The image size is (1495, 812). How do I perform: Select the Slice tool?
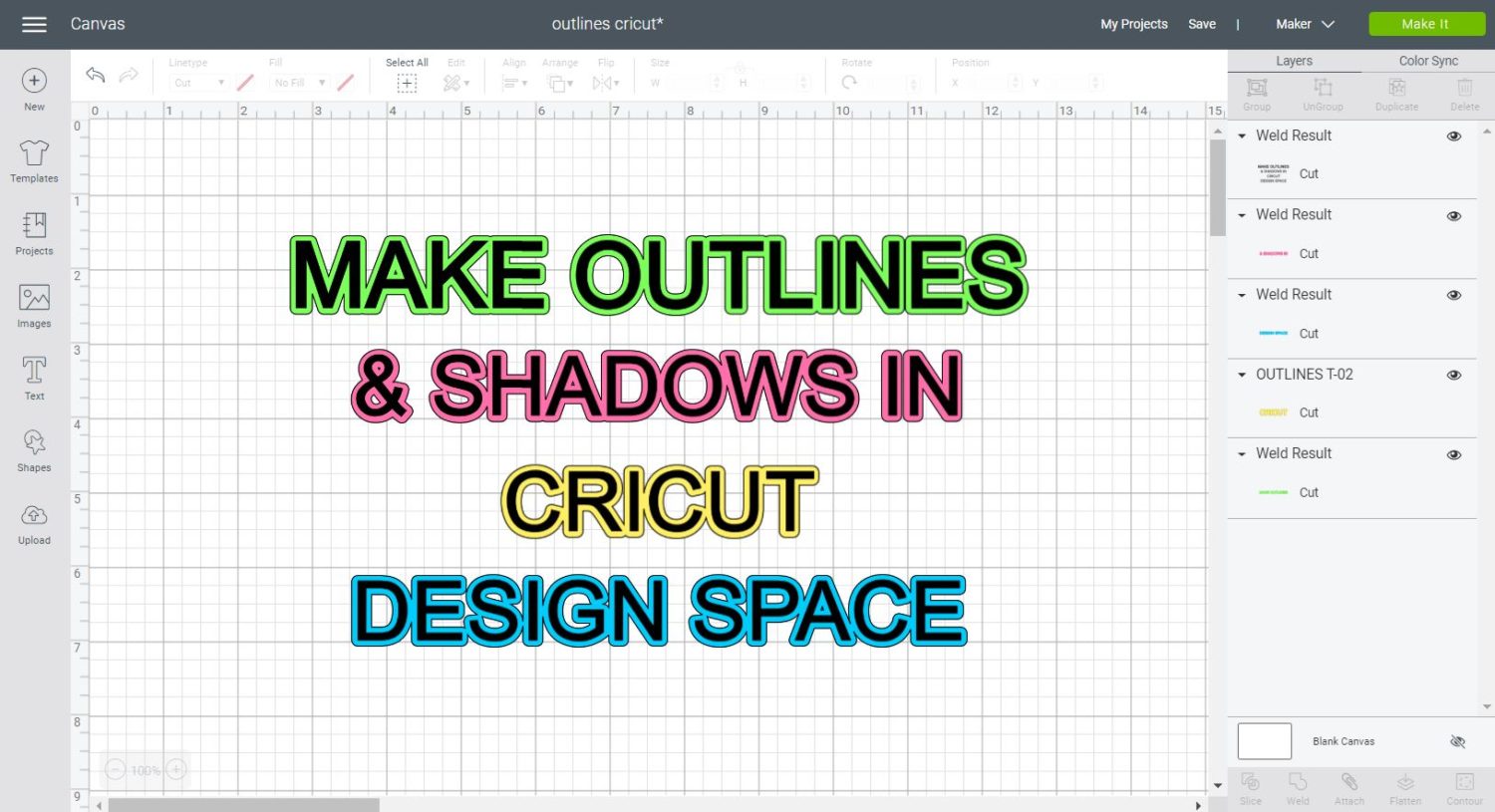point(1250,787)
